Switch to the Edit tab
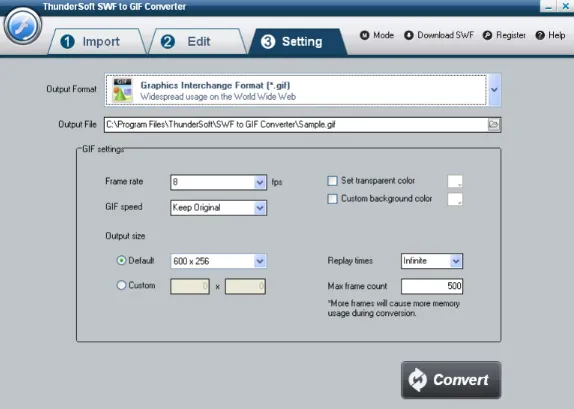Viewport: 574px width, 409px height. pos(198,42)
